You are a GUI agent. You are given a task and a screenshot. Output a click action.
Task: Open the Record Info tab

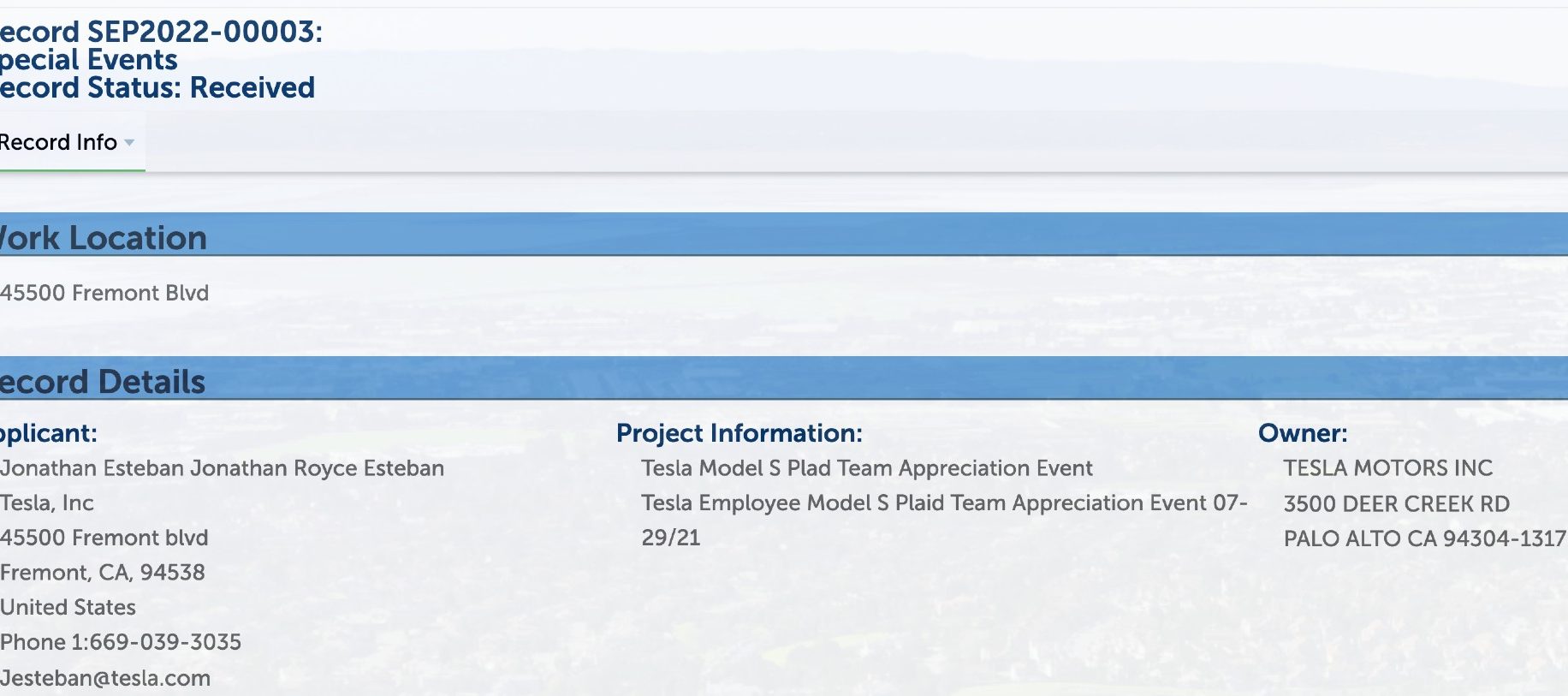[59, 142]
